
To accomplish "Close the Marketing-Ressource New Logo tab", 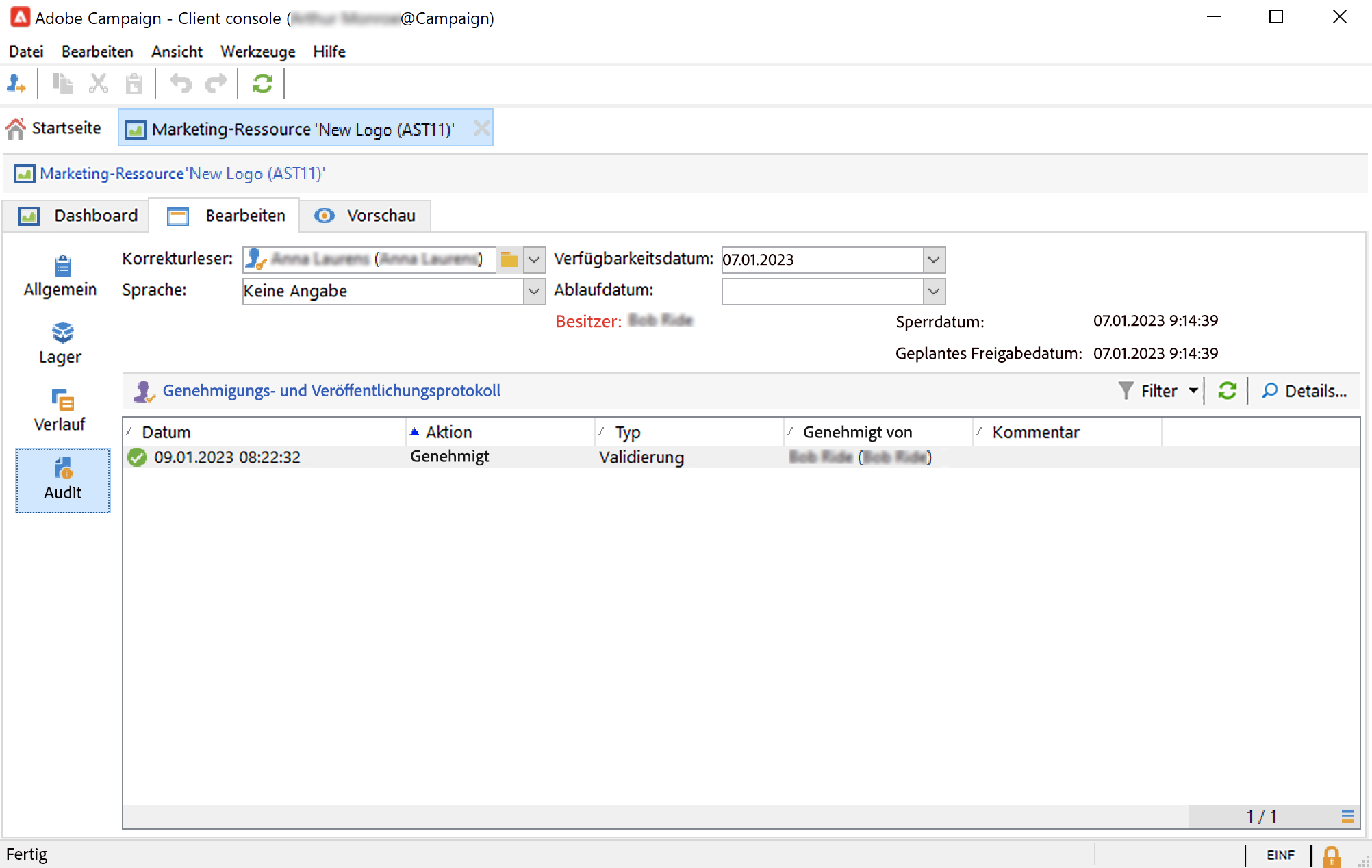I will [481, 128].
